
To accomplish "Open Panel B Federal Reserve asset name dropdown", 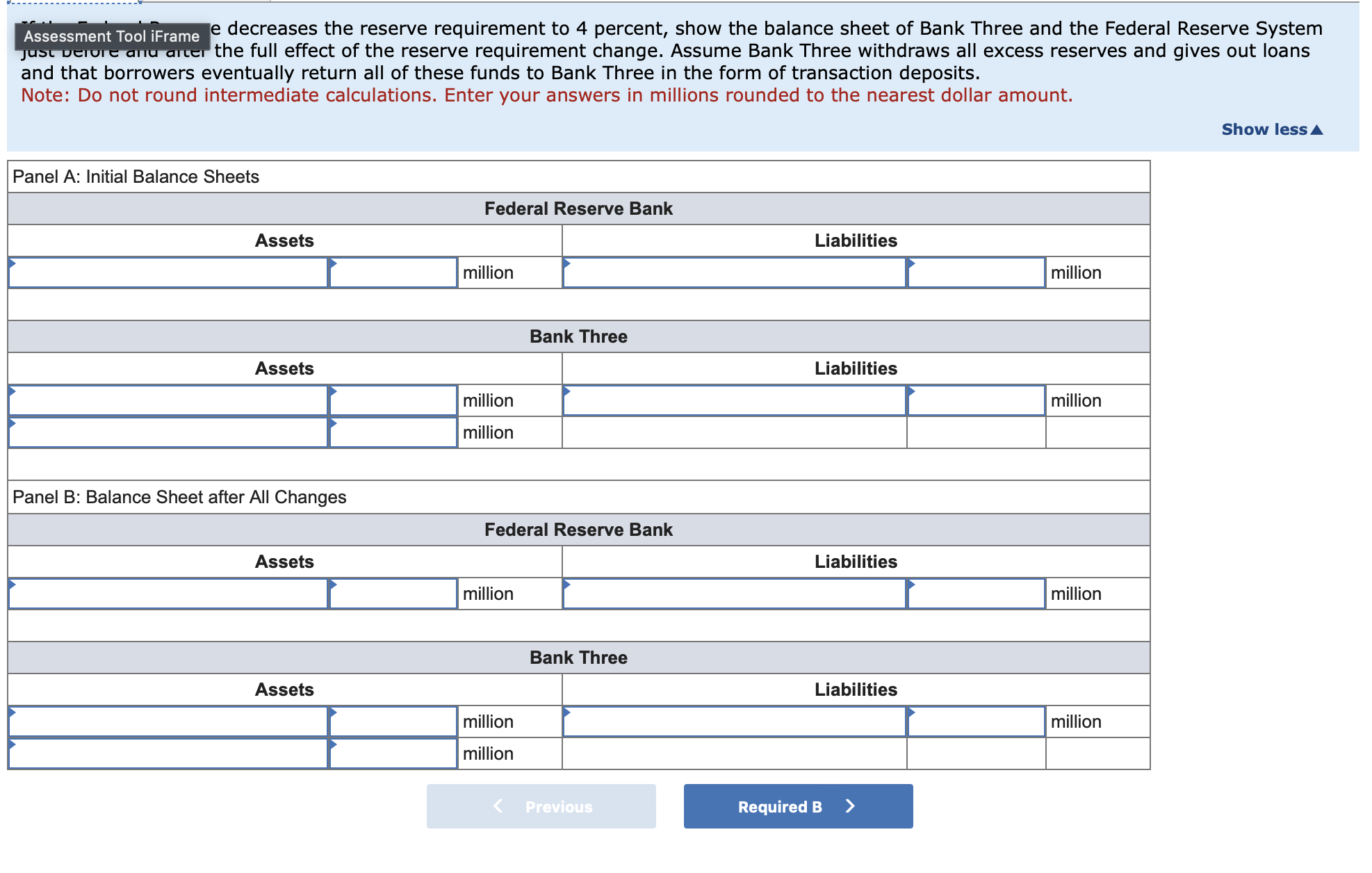I will point(168,594).
